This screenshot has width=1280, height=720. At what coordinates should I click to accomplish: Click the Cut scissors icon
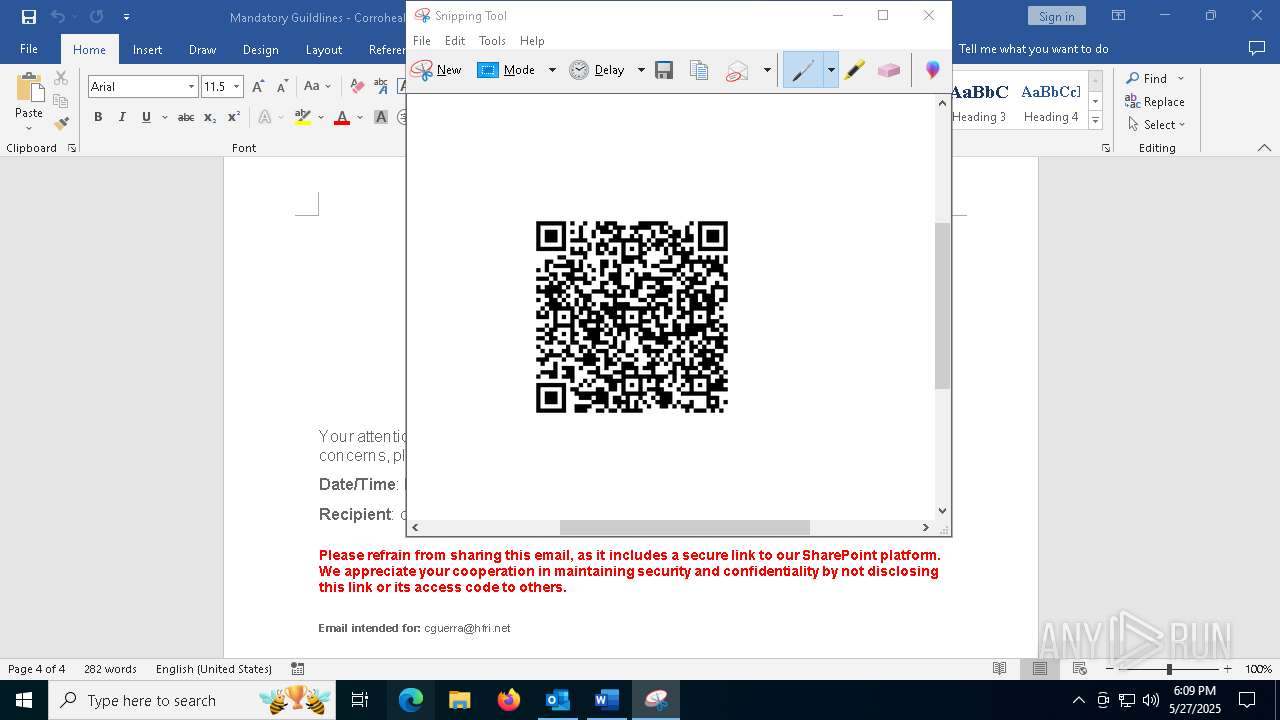[61, 78]
